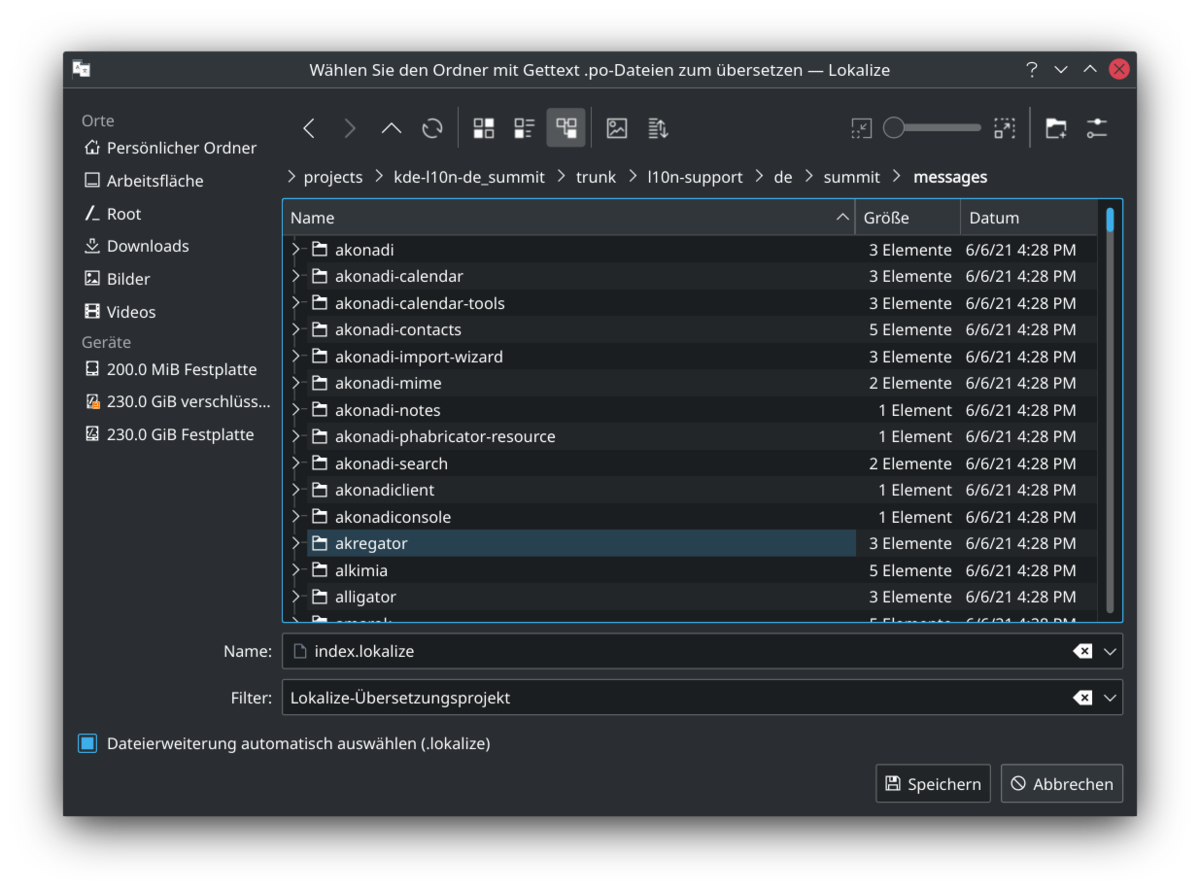This screenshot has width=1200, height=891.
Task: Click the Abbrechen button
Action: [1061, 784]
